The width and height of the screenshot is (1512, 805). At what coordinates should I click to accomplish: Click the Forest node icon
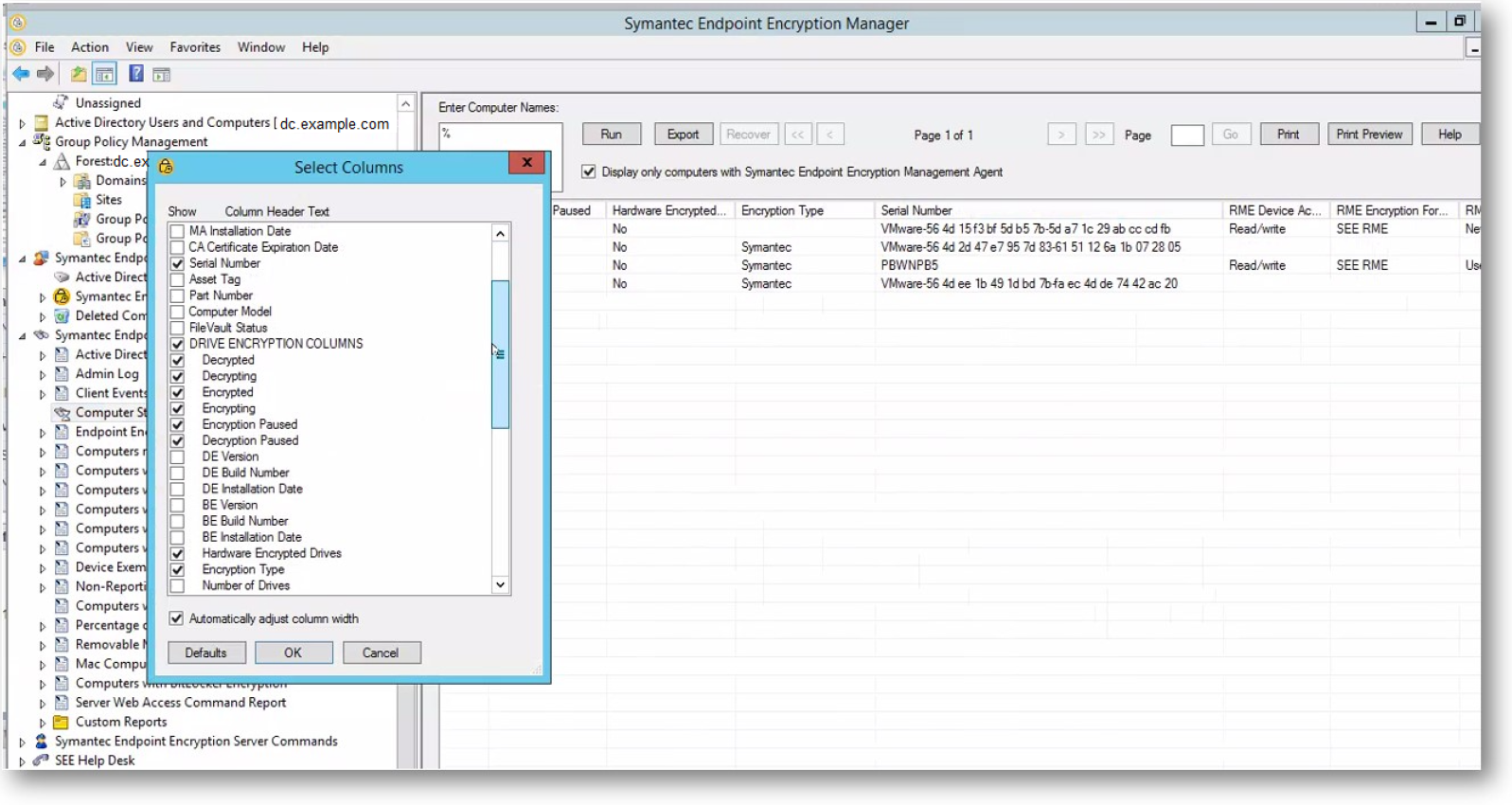[x=62, y=161]
